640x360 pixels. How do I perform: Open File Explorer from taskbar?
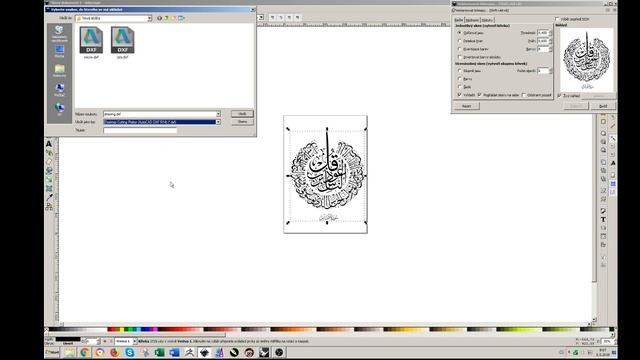tap(70, 352)
